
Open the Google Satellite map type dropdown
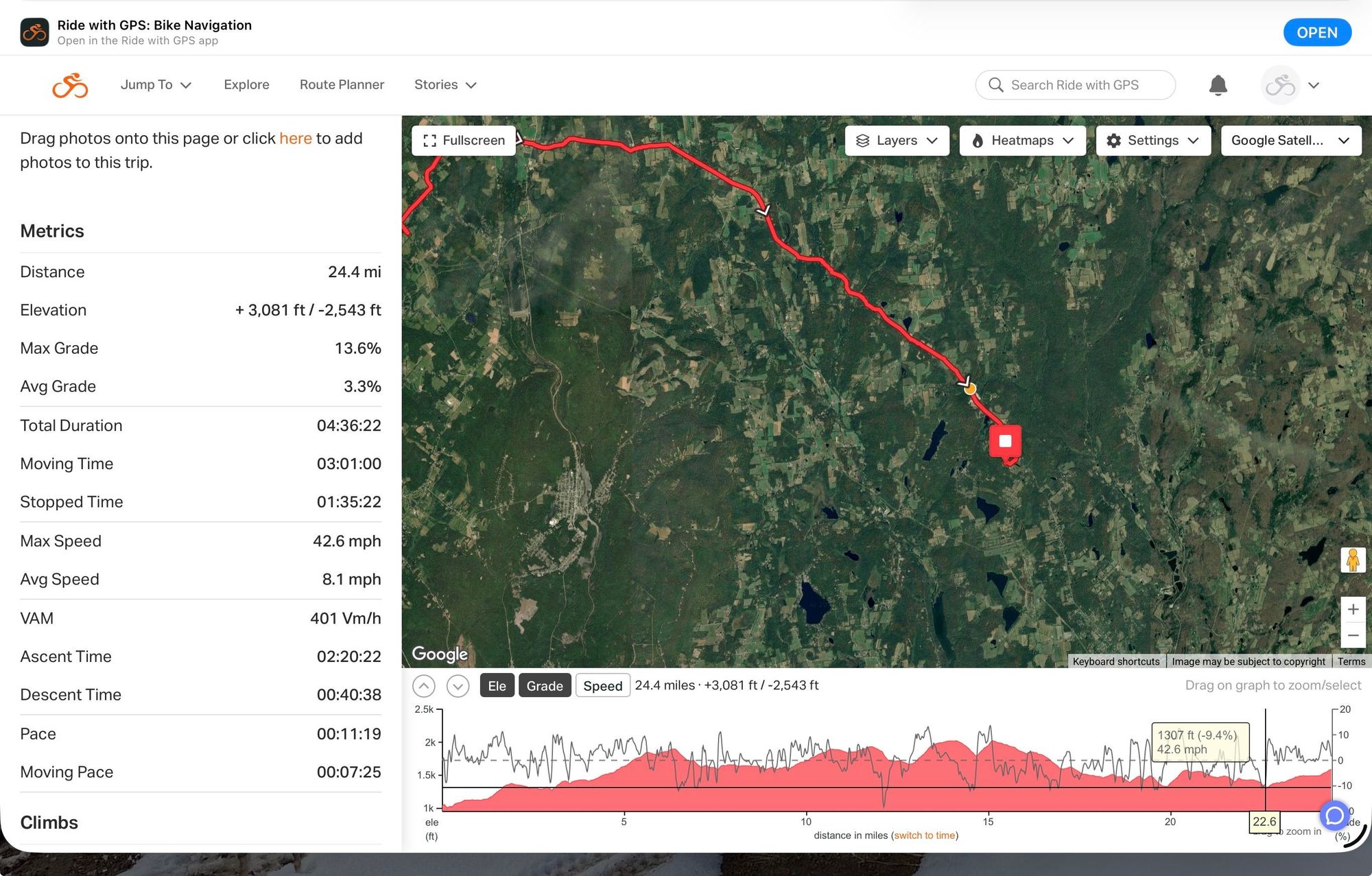(x=1290, y=141)
